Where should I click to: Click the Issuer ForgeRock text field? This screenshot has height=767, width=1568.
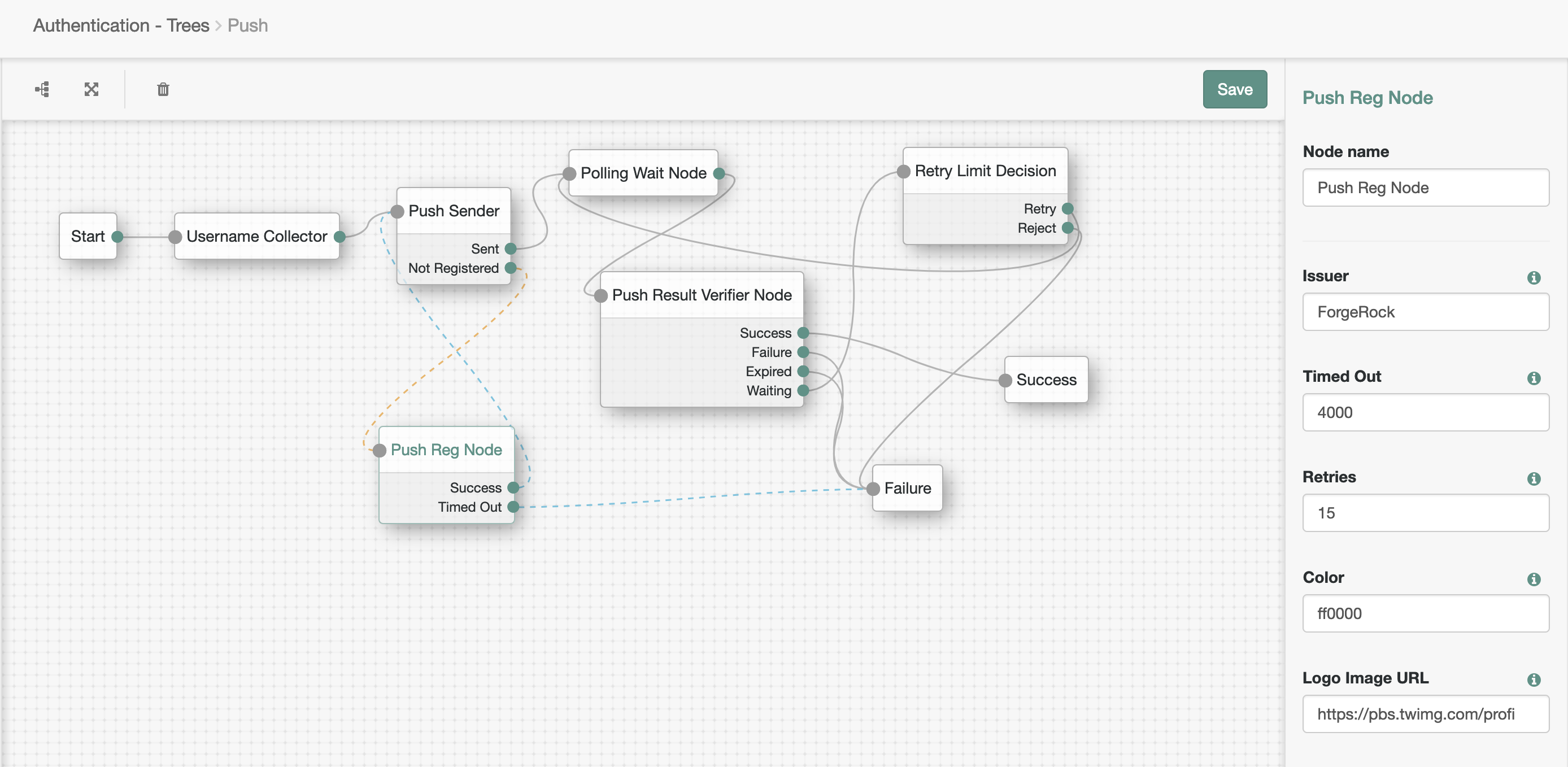pos(1425,312)
